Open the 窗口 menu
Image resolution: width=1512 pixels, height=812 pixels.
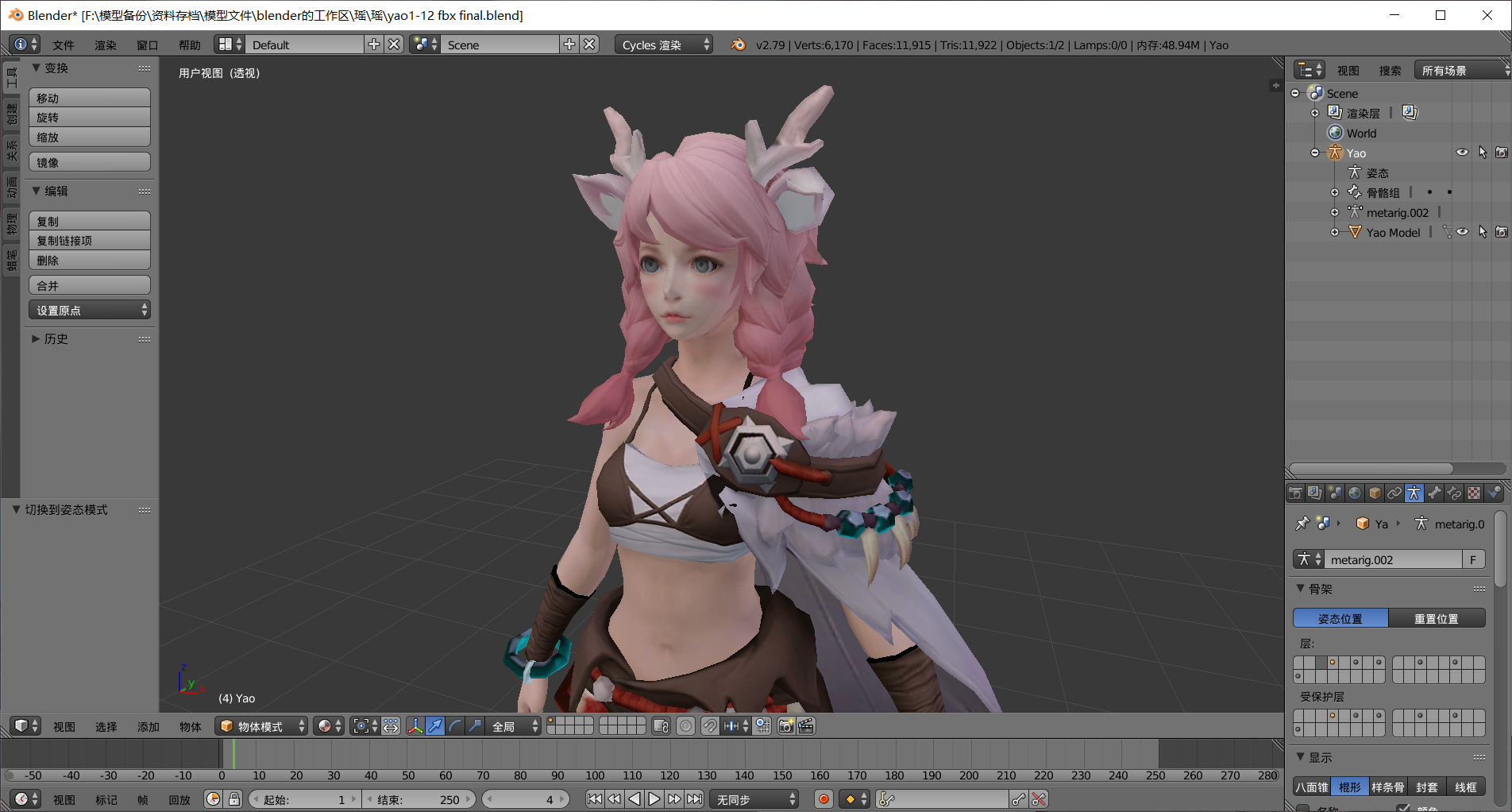[148, 44]
